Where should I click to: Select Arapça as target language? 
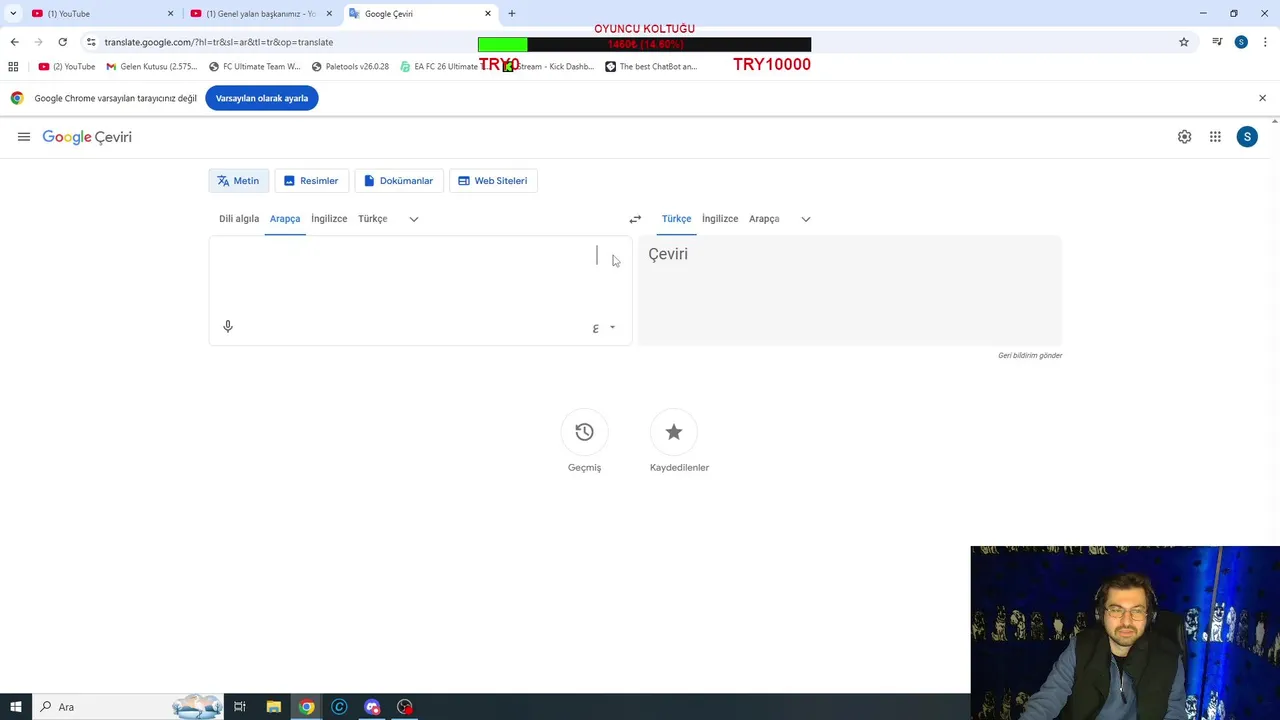point(764,219)
